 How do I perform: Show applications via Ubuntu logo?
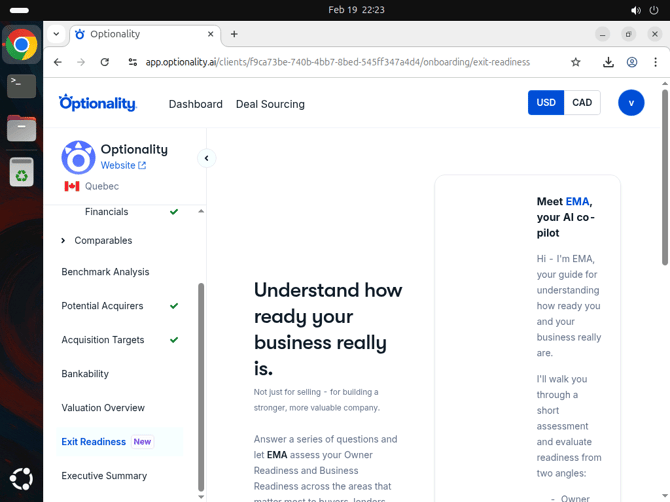(21, 479)
